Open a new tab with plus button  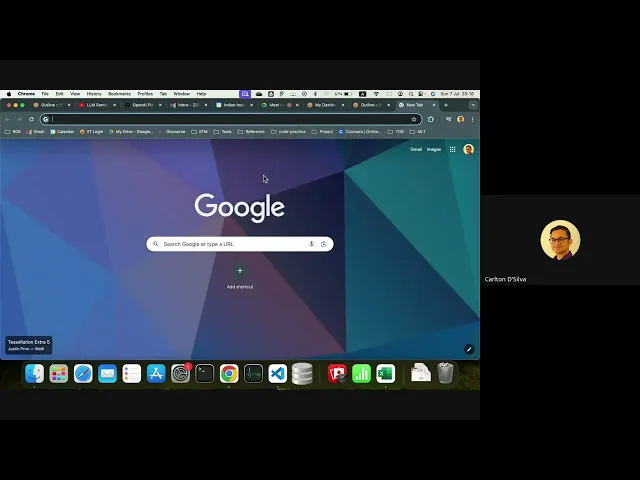coord(446,105)
